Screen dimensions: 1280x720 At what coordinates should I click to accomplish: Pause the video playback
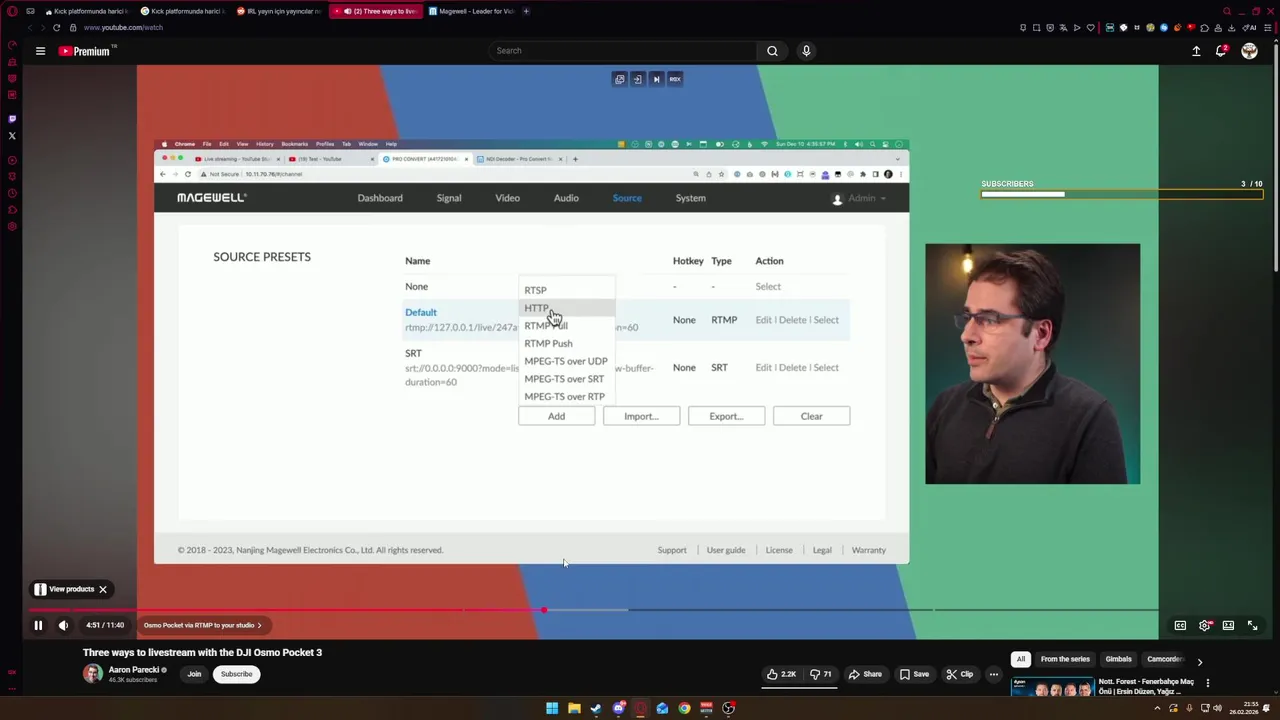(38, 625)
